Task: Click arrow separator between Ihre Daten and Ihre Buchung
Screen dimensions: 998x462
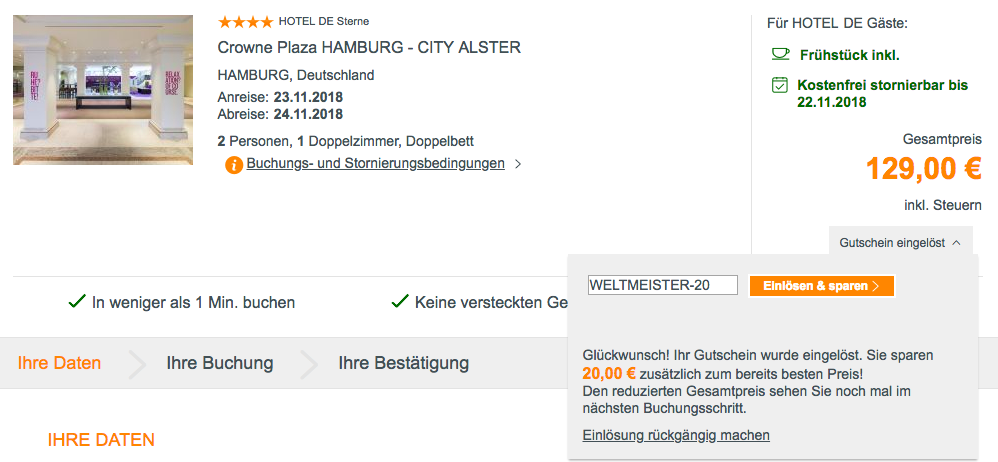Action: [136, 364]
